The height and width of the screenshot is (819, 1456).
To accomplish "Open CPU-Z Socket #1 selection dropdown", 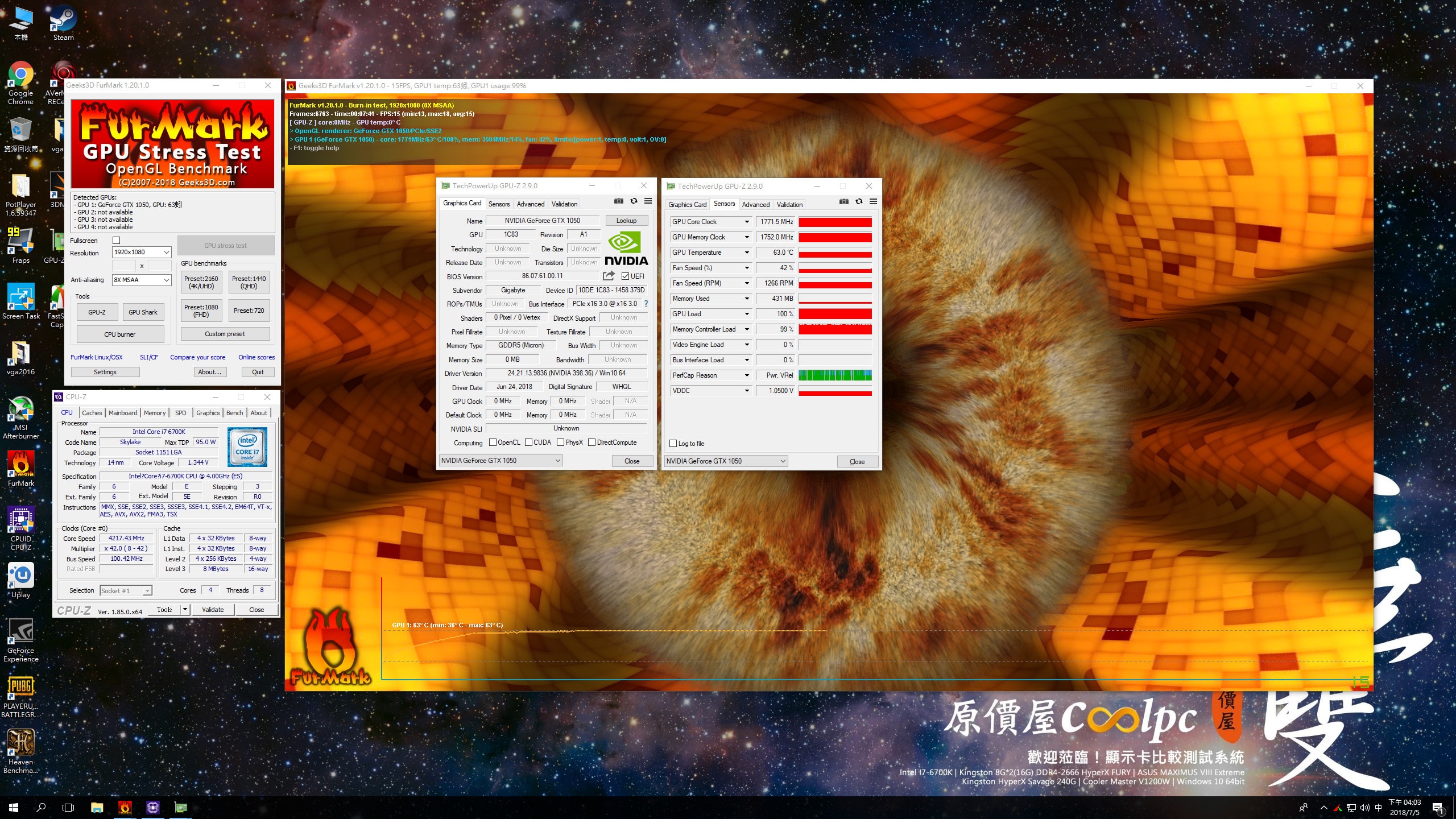I will tap(126, 590).
